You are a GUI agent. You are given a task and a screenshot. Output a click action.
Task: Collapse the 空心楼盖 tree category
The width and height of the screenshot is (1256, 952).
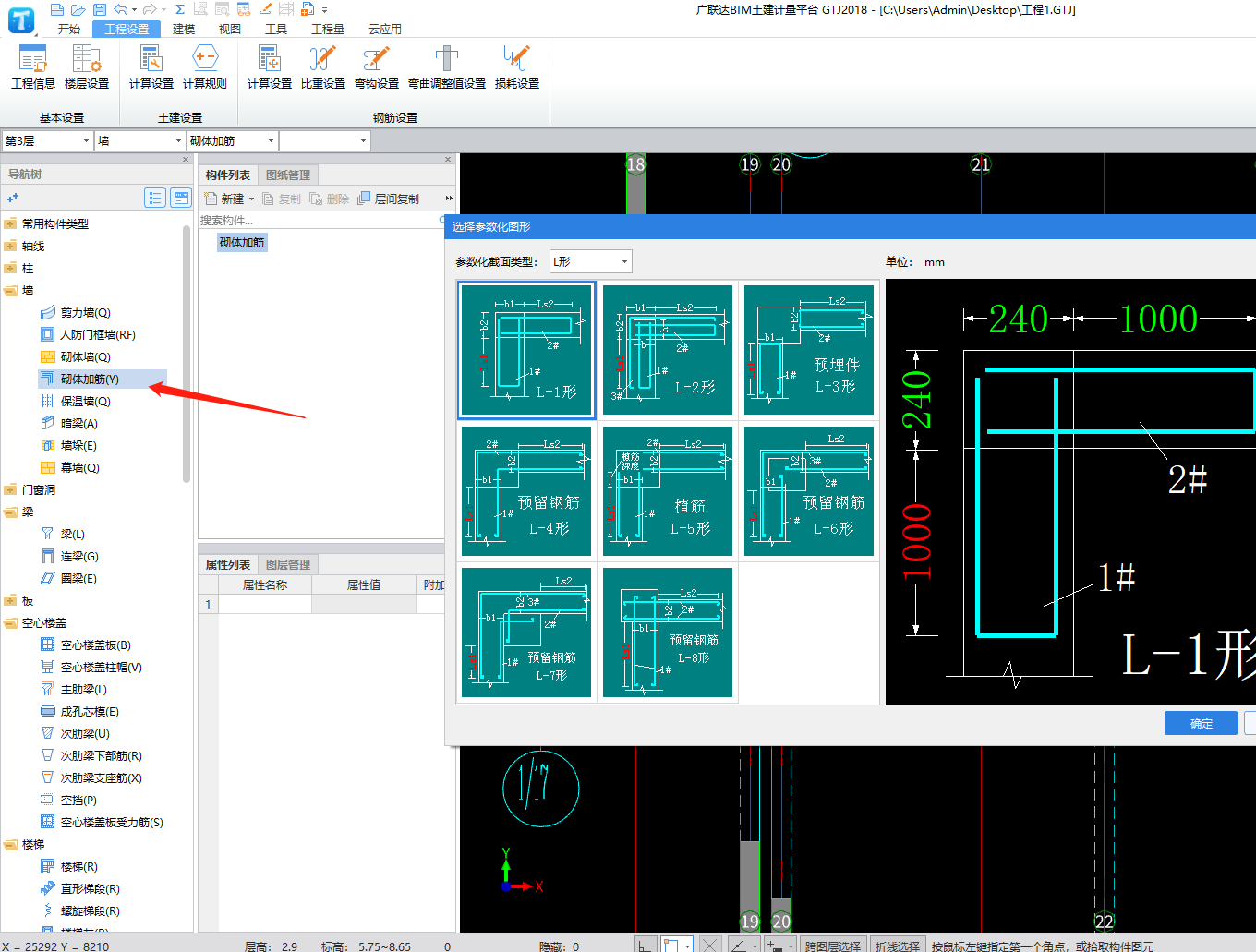click(10, 622)
